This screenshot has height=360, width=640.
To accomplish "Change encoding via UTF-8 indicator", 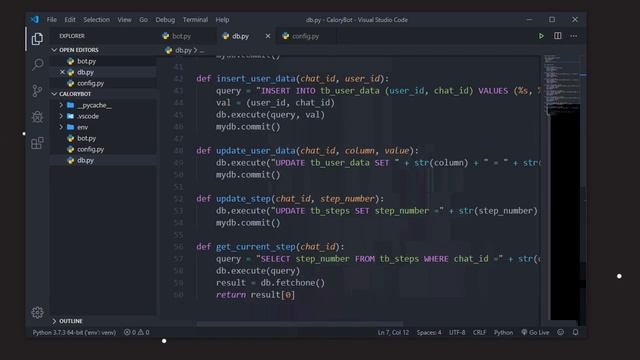I will pyautogui.click(x=457, y=332).
